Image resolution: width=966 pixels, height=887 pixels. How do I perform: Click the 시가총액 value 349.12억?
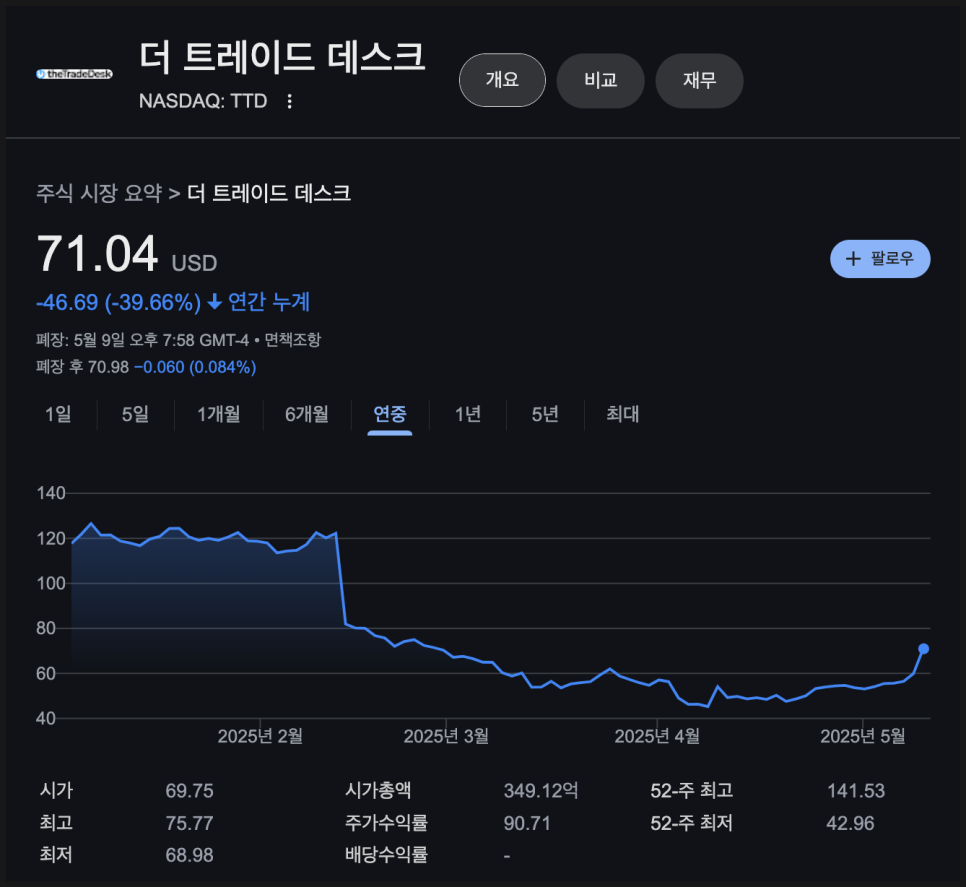click(x=541, y=791)
